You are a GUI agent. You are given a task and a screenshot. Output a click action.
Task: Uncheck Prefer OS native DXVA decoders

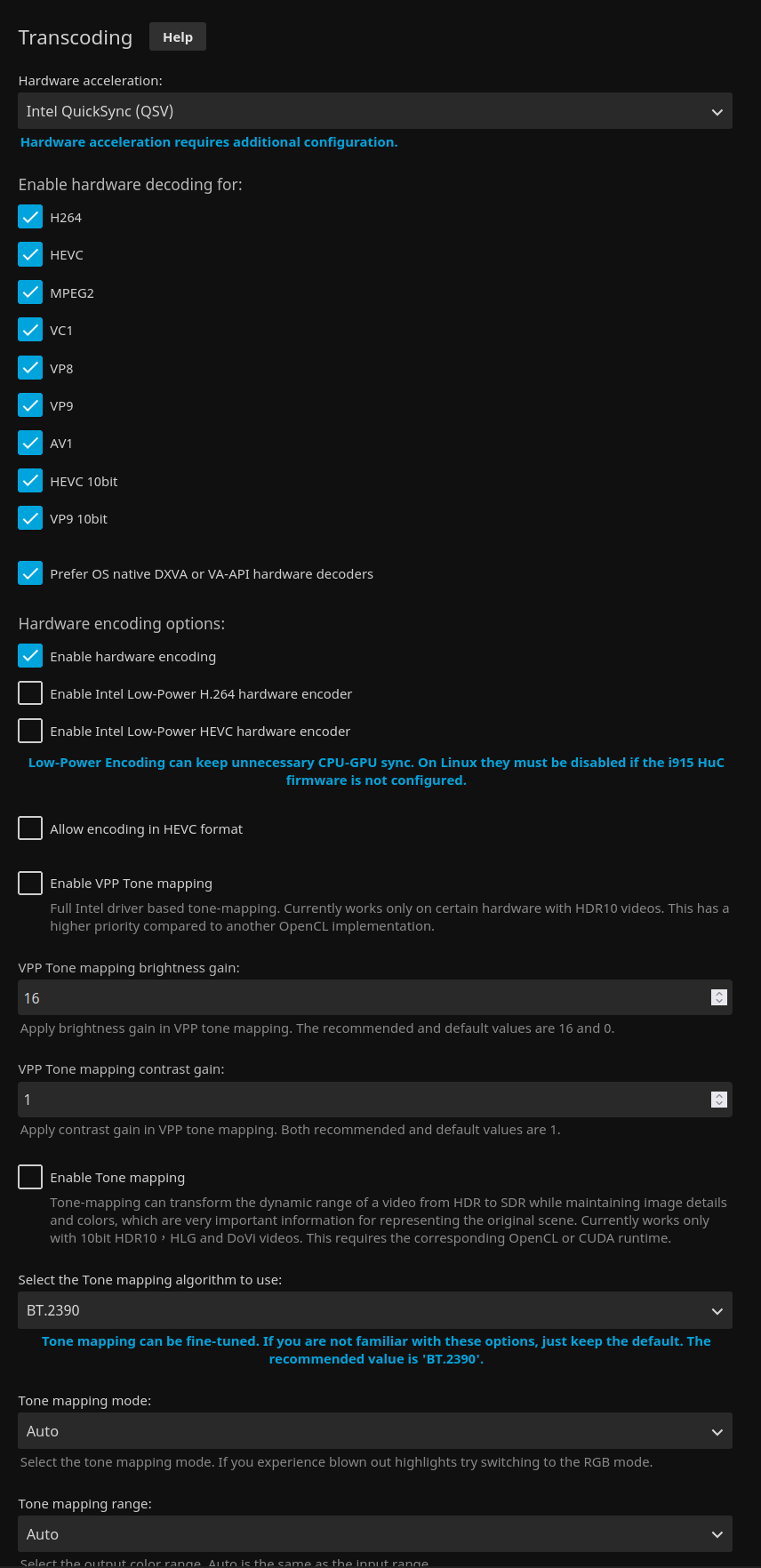[x=30, y=573]
